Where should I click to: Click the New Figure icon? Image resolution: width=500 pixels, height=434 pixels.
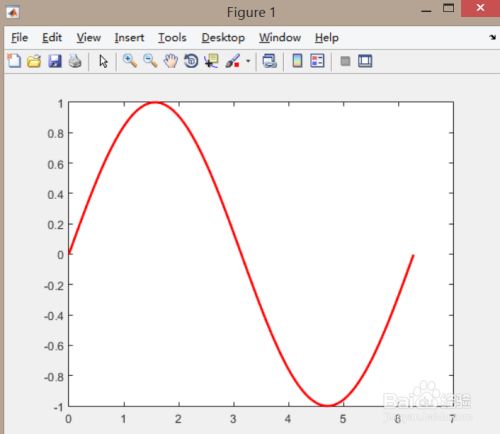[x=14, y=61]
